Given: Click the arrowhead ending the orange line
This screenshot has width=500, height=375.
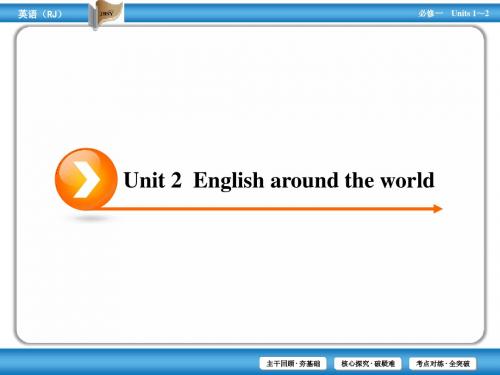Looking at the screenshot, I should tap(438, 209).
